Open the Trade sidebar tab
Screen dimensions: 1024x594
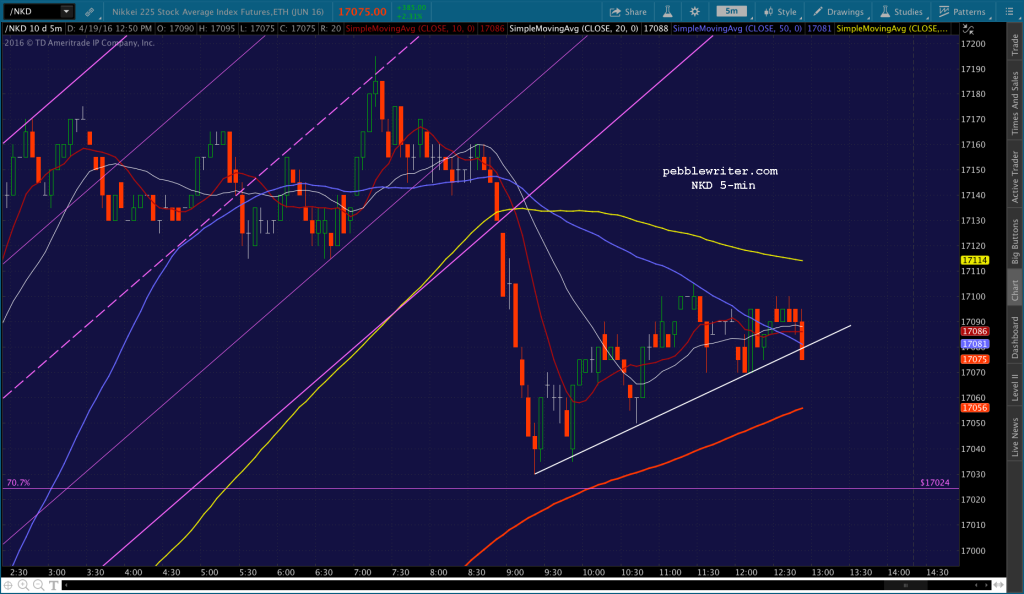pyautogui.click(x=1015, y=44)
